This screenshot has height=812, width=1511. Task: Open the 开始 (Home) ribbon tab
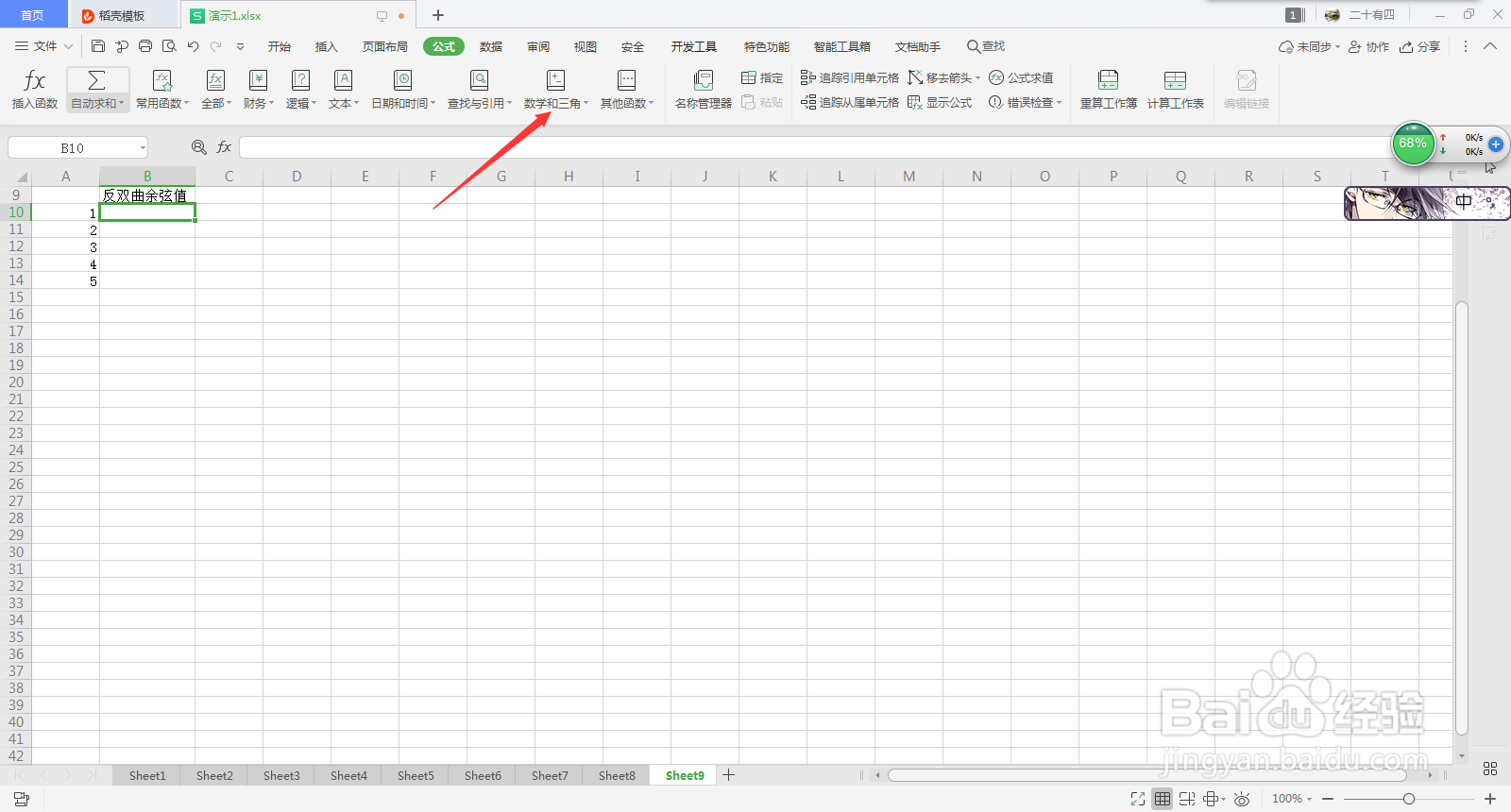coord(279,46)
